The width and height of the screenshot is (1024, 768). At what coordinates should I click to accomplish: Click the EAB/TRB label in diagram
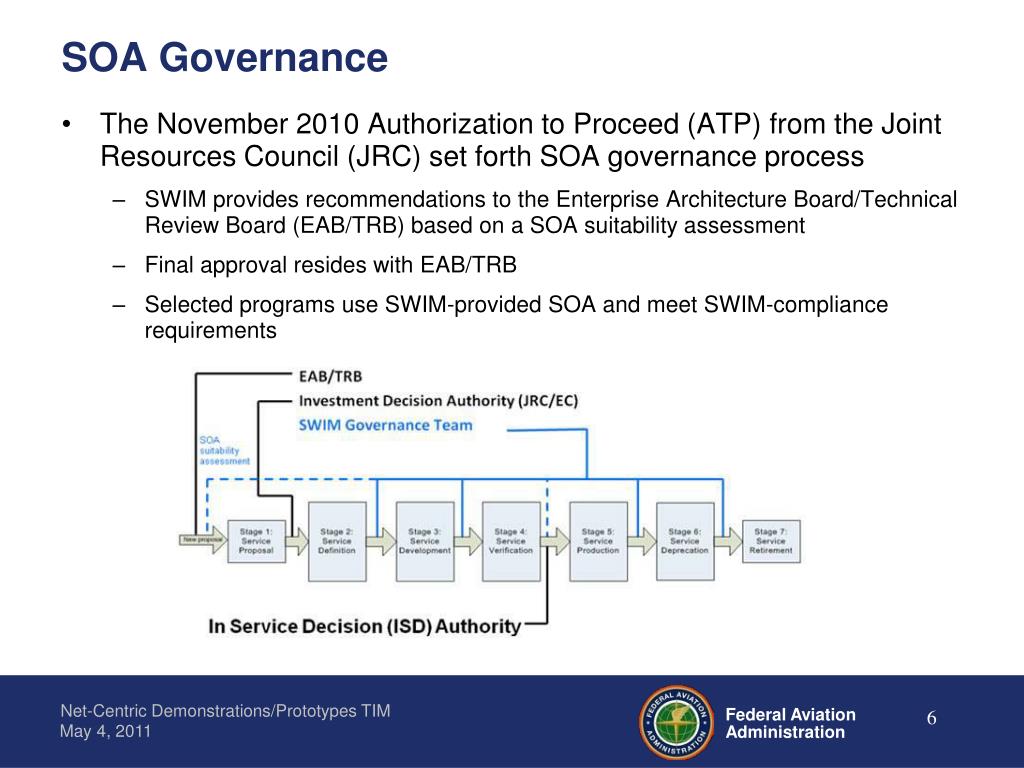[x=330, y=376]
